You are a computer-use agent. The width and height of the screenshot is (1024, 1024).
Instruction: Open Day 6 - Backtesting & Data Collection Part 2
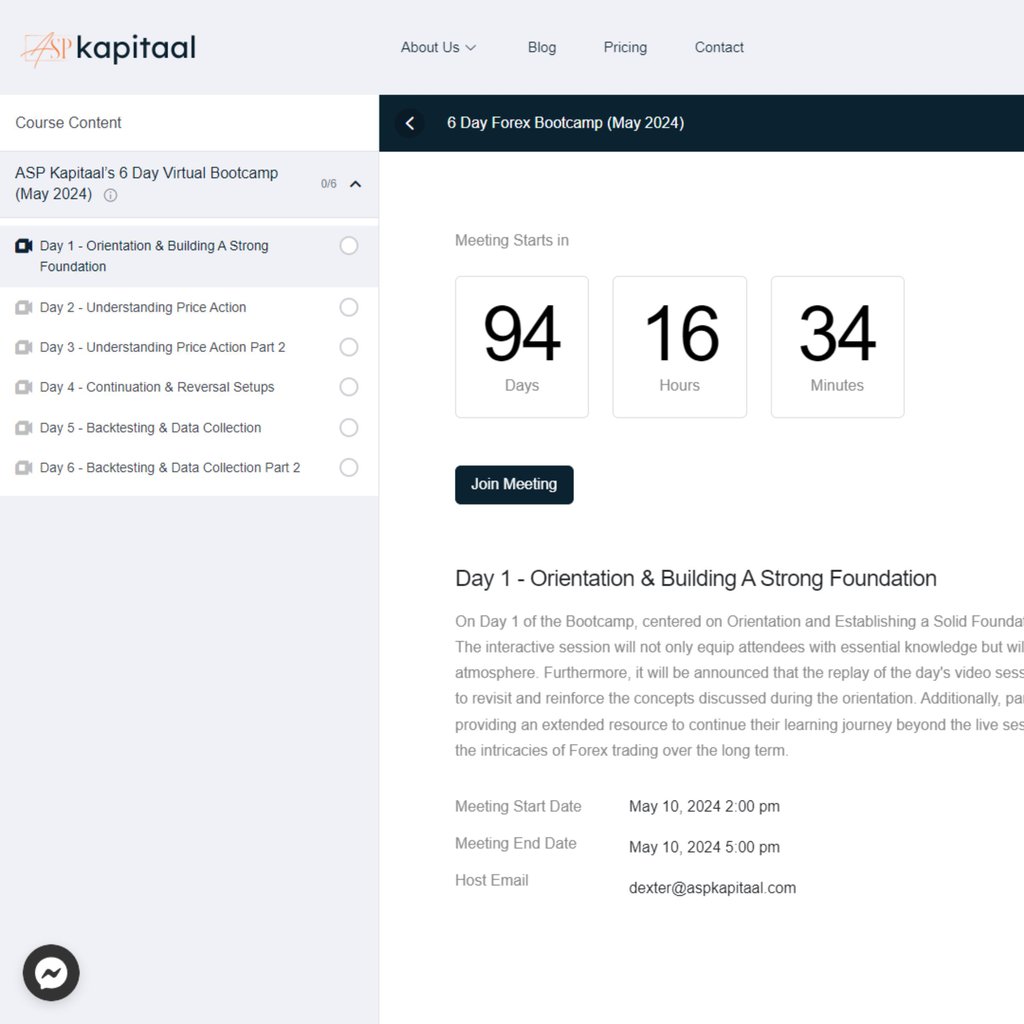170,468
